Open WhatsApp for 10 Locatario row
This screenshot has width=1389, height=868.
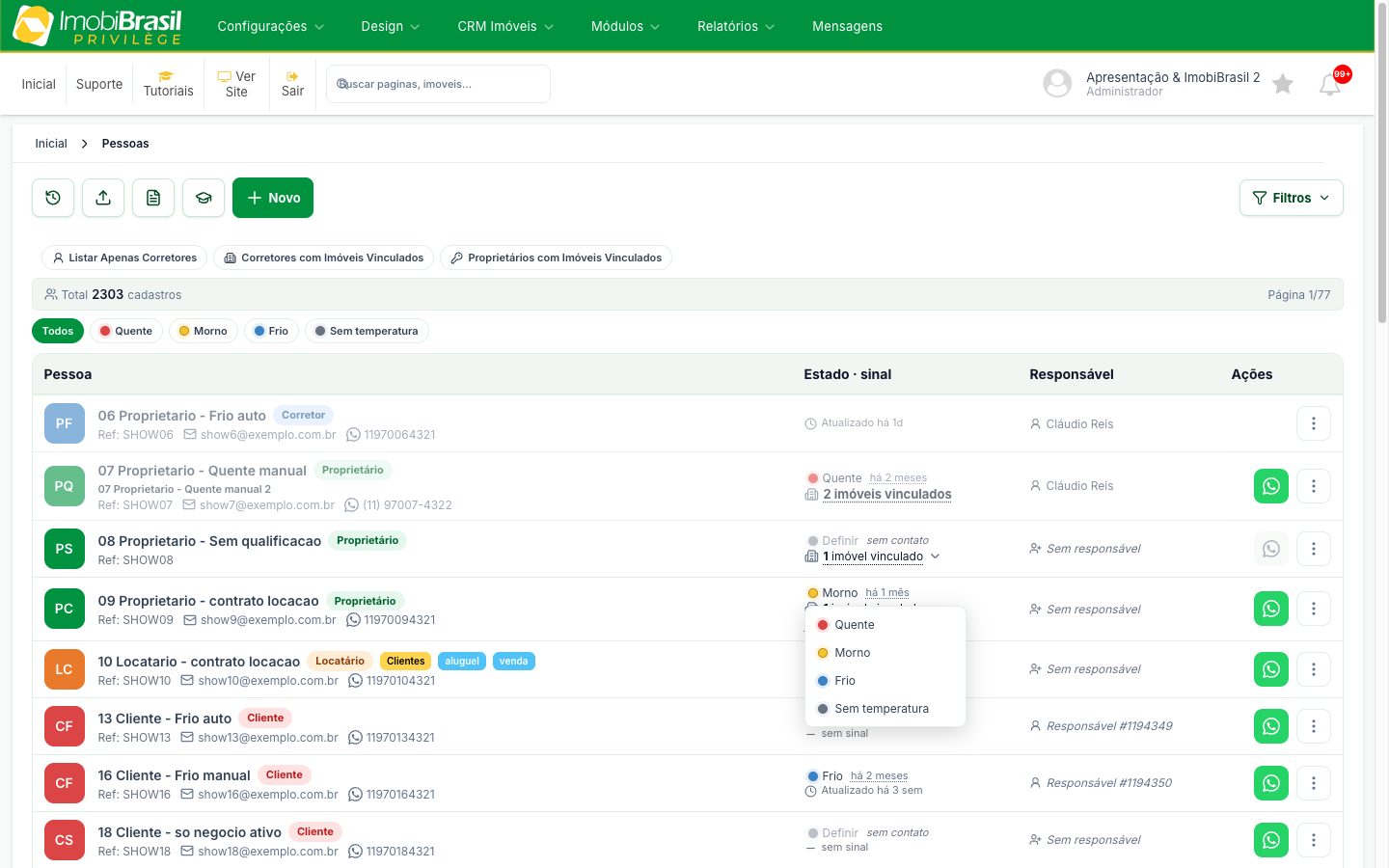click(1271, 669)
